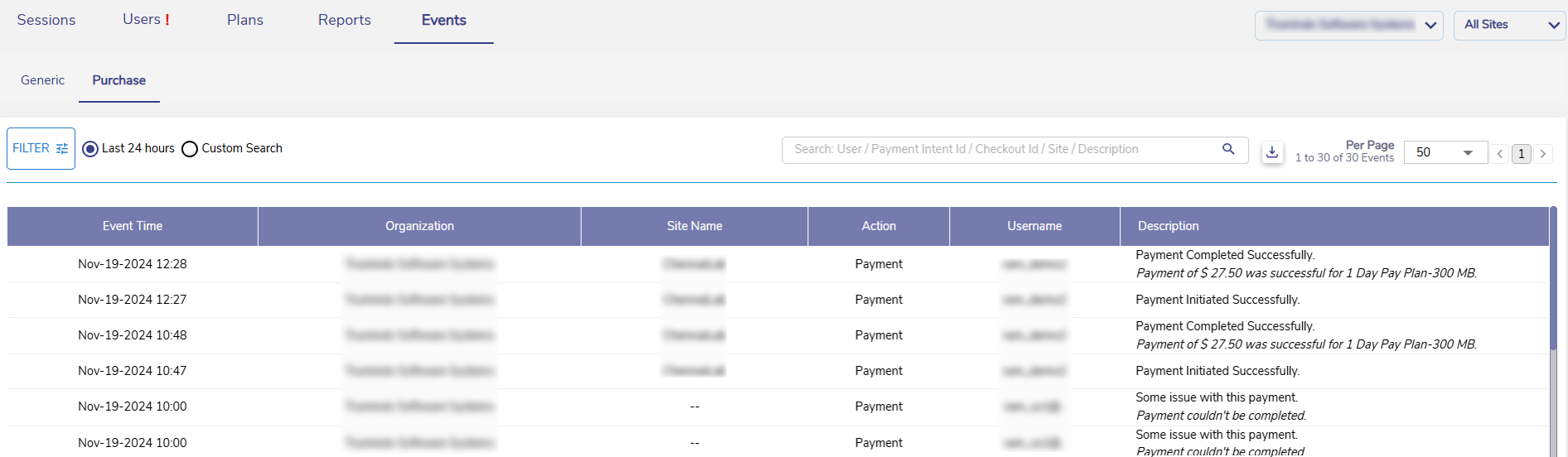Select Custom Search radio button
Image resolution: width=1568 pixels, height=457 pixels.
[x=190, y=149]
